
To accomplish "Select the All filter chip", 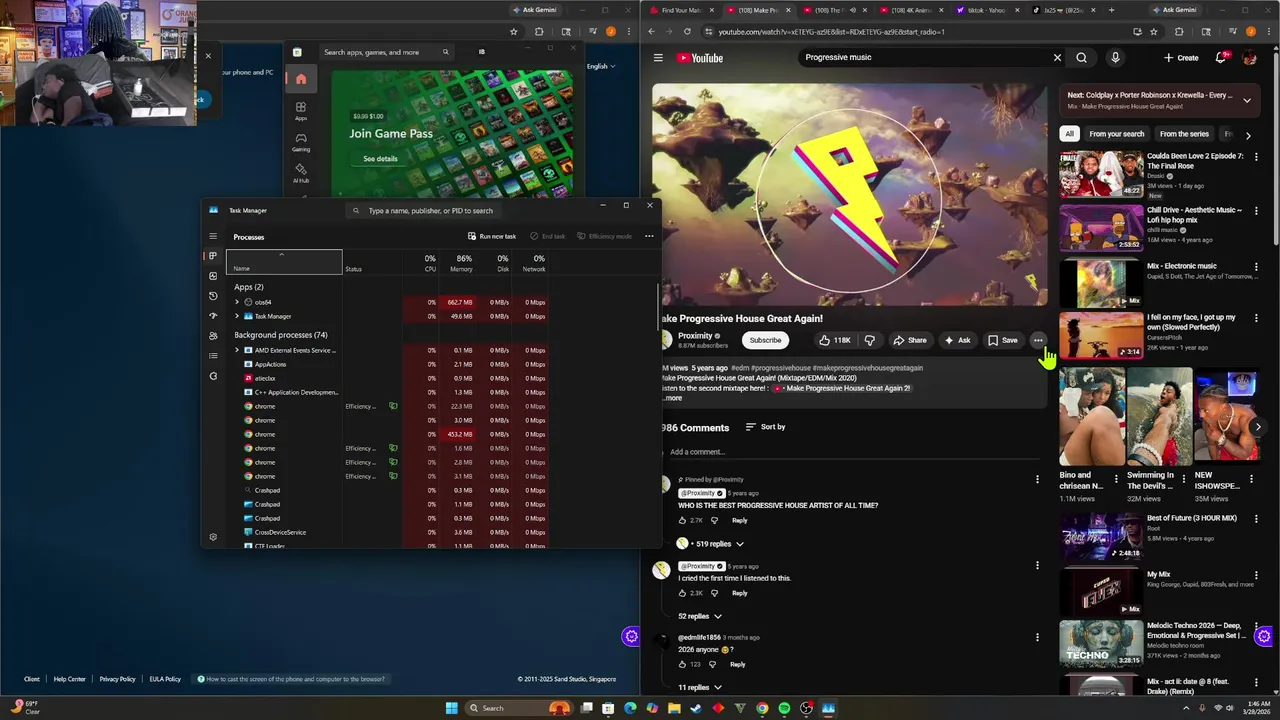I will 1069,134.
